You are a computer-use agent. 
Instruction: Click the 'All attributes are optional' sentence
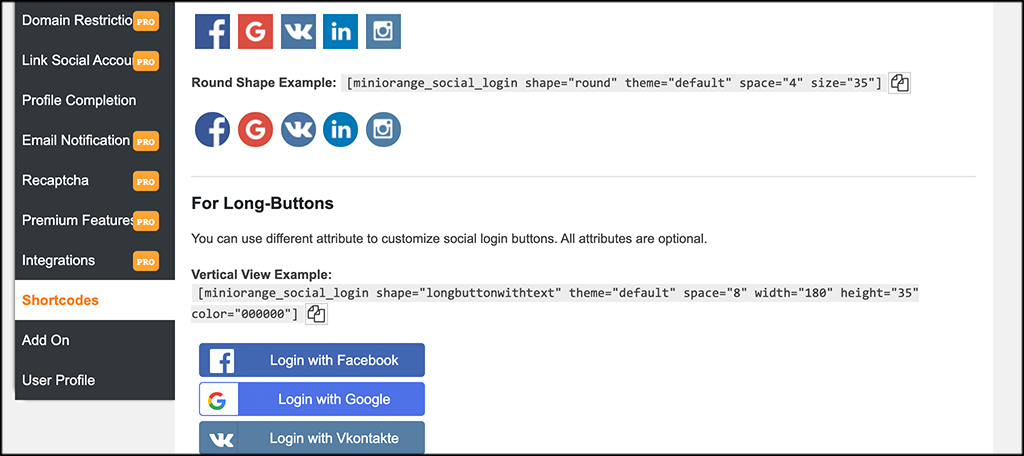(633, 238)
